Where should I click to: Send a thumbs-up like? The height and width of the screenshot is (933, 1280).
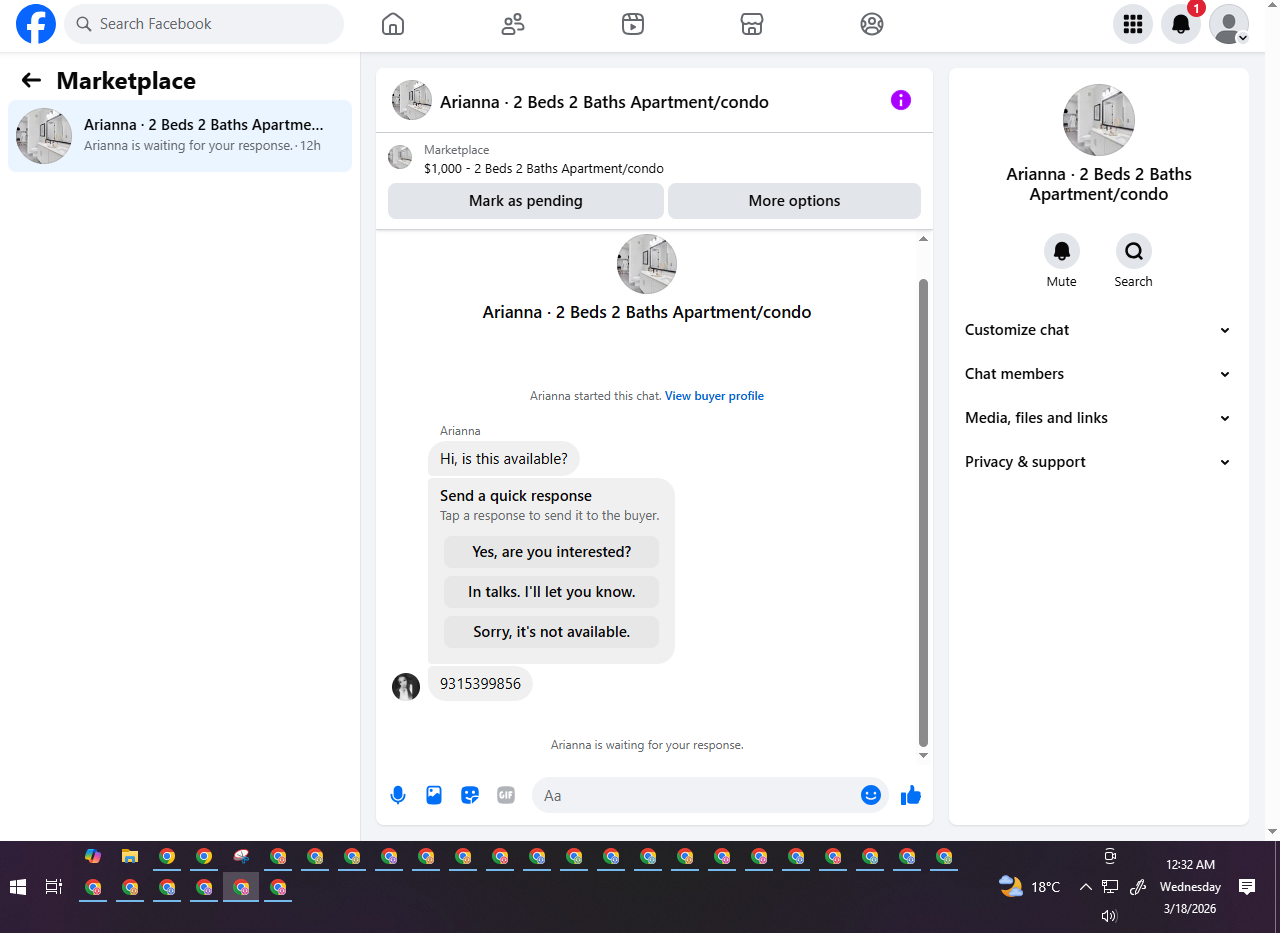(911, 795)
